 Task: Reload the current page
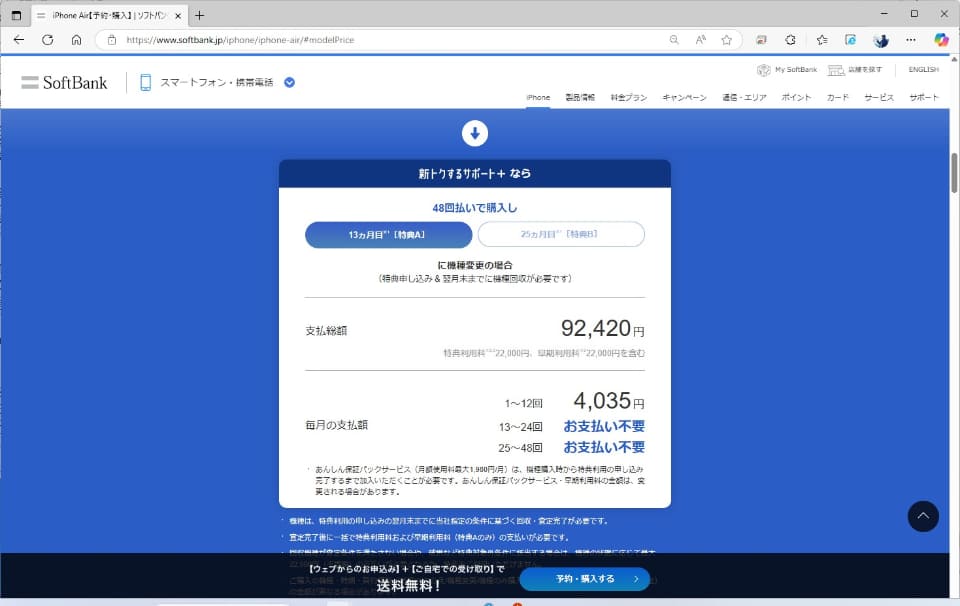(x=48, y=40)
